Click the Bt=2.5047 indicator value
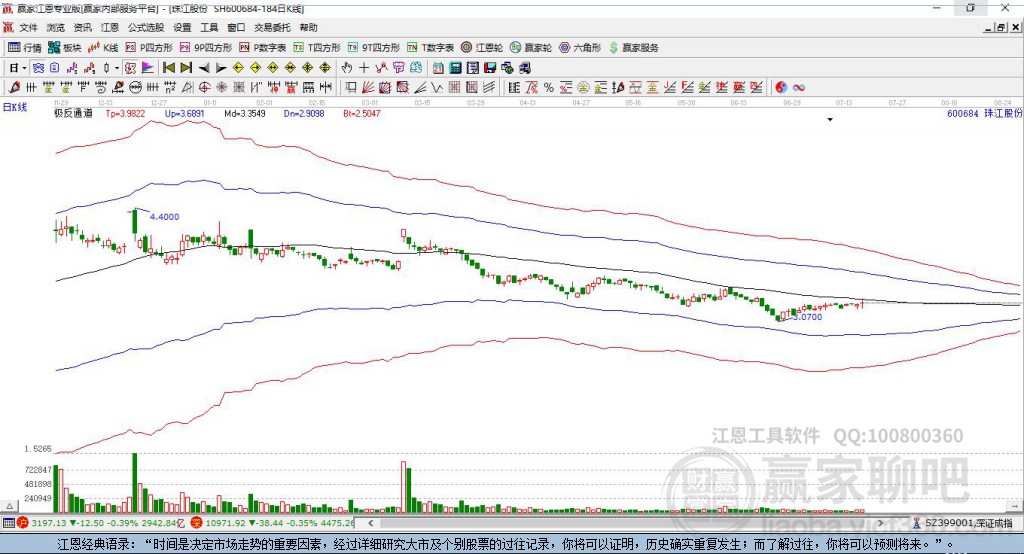Screen dimensions: 1024x554 pyautogui.click(x=362, y=113)
